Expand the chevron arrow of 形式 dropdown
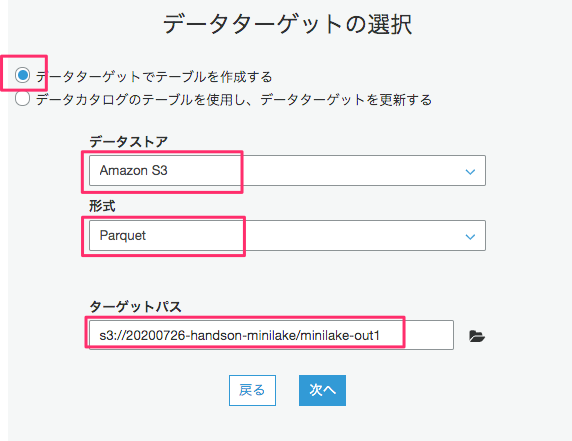This screenshot has width=572, height=441. [470, 237]
